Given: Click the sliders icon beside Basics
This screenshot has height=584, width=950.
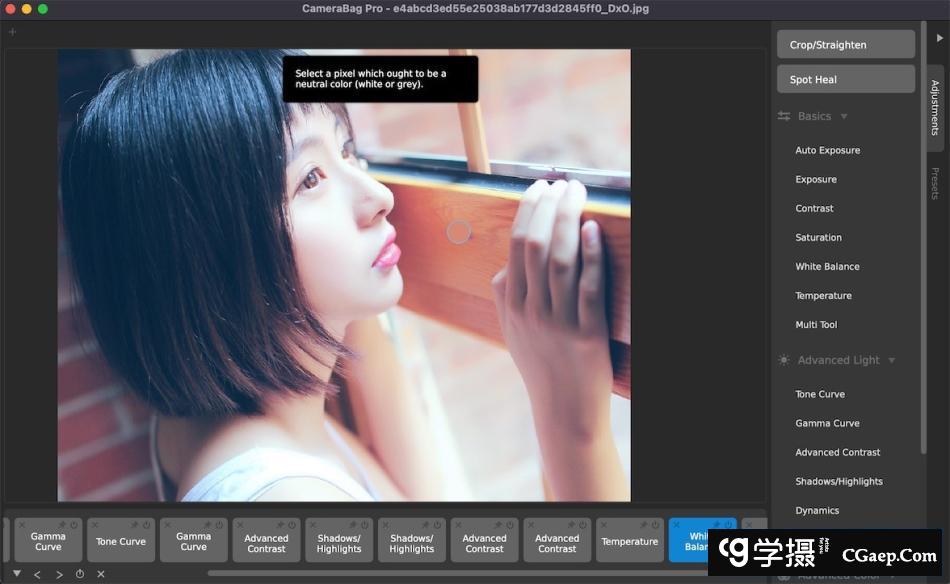Looking at the screenshot, I should point(784,116).
